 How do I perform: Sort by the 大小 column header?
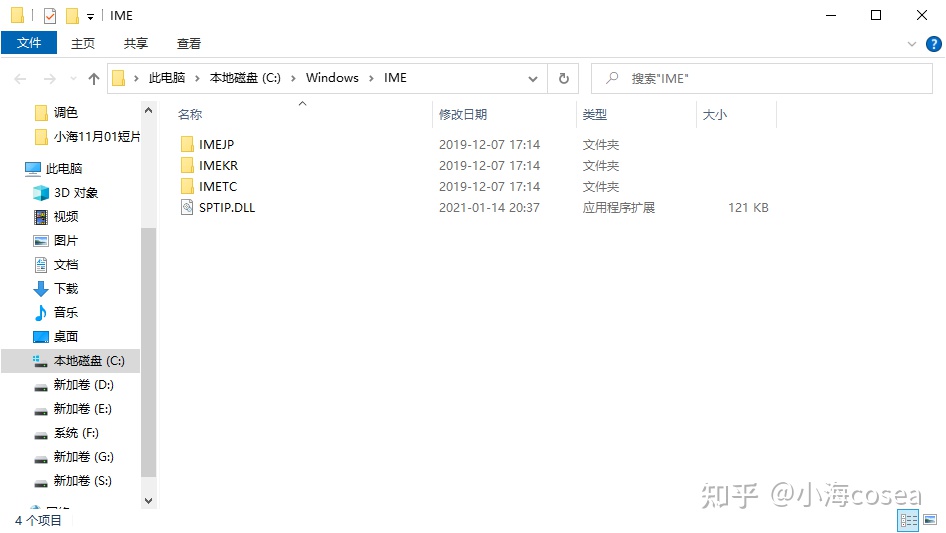(714, 114)
